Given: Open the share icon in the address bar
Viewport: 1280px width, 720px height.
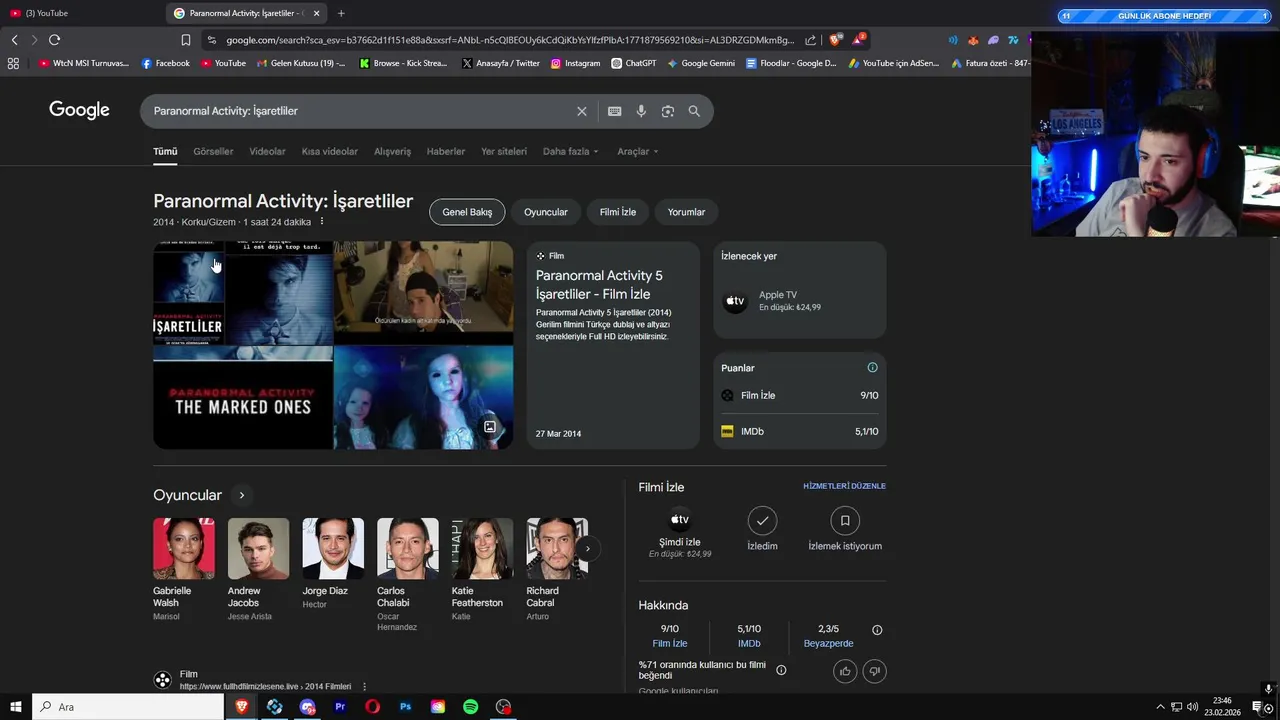Looking at the screenshot, I should point(810,40).
